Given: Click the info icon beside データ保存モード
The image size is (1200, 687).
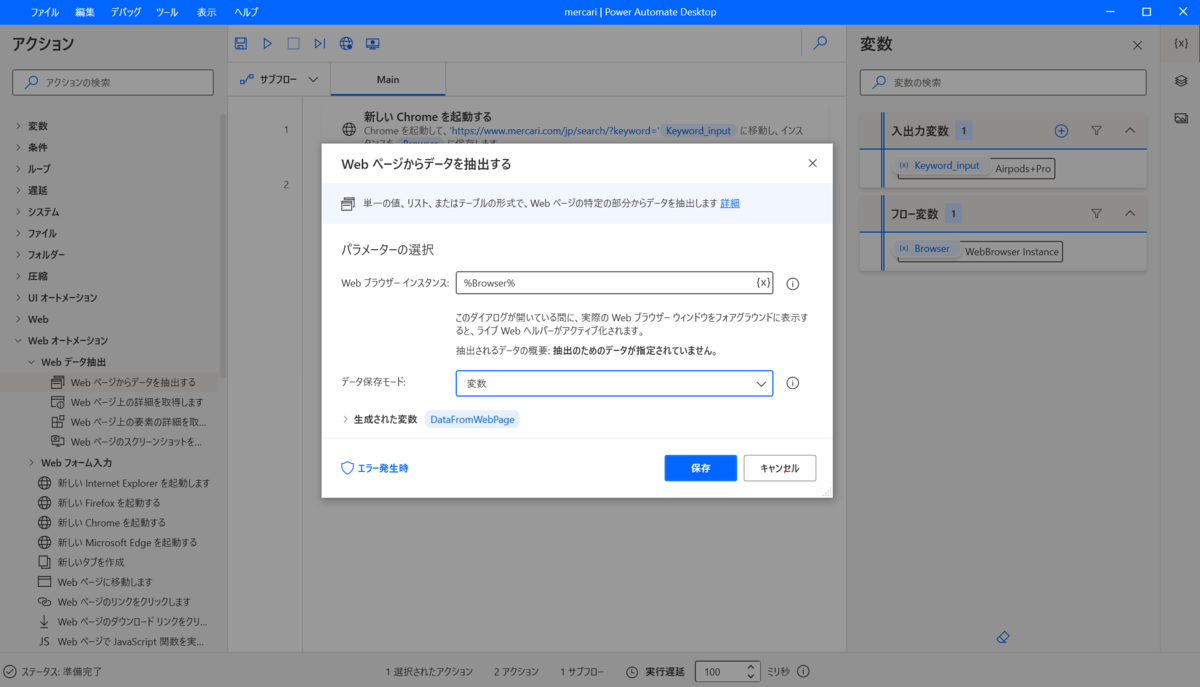Looking at the screenshot, I should pyautogui.click(x=792, y=383).
